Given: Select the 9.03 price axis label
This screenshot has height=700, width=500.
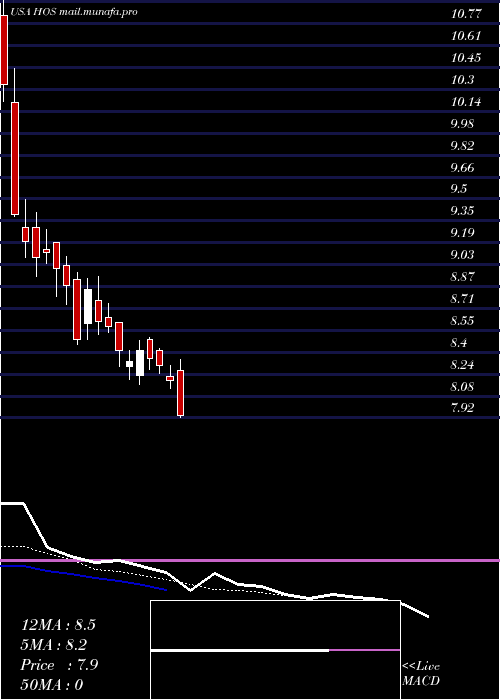Looking at the screenshot, I should 462,255.
